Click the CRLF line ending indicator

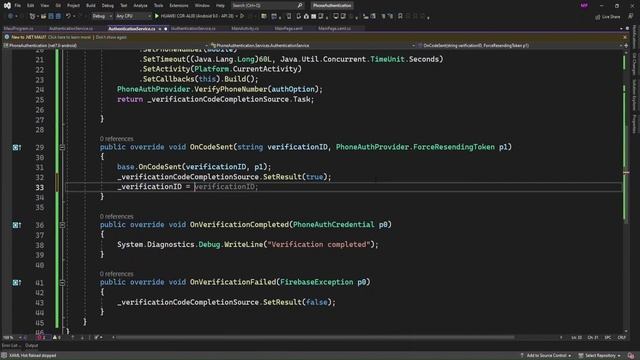[x=622, y=338]
